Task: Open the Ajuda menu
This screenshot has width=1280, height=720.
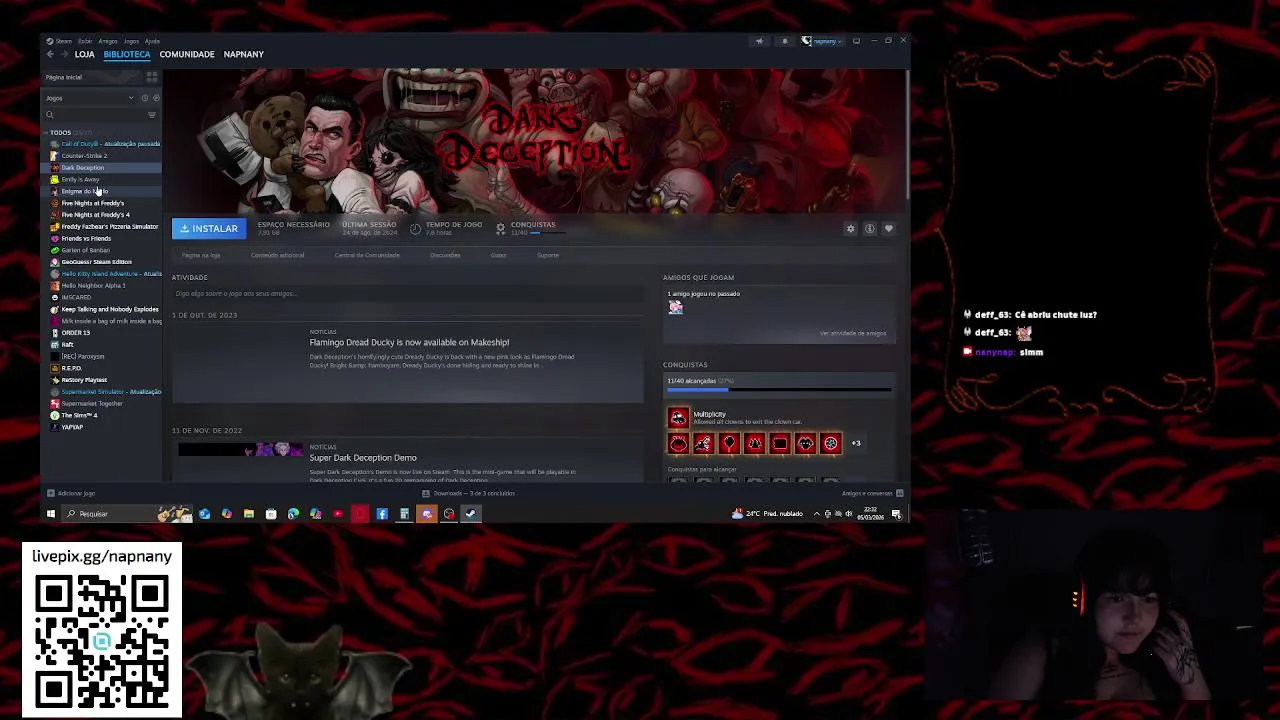Action: [152, 41]
